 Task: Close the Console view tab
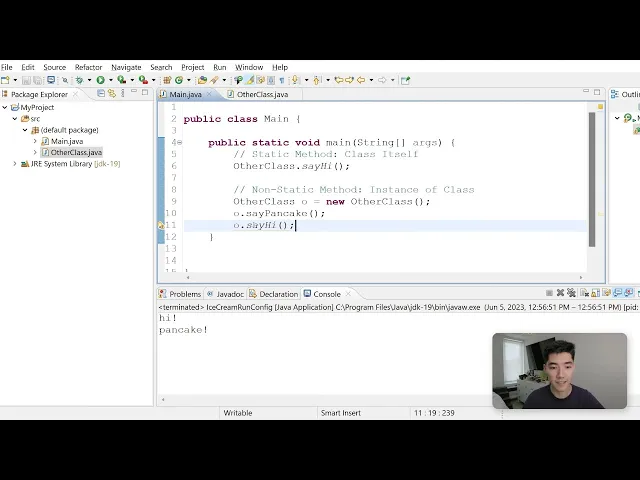click(348, 293)
